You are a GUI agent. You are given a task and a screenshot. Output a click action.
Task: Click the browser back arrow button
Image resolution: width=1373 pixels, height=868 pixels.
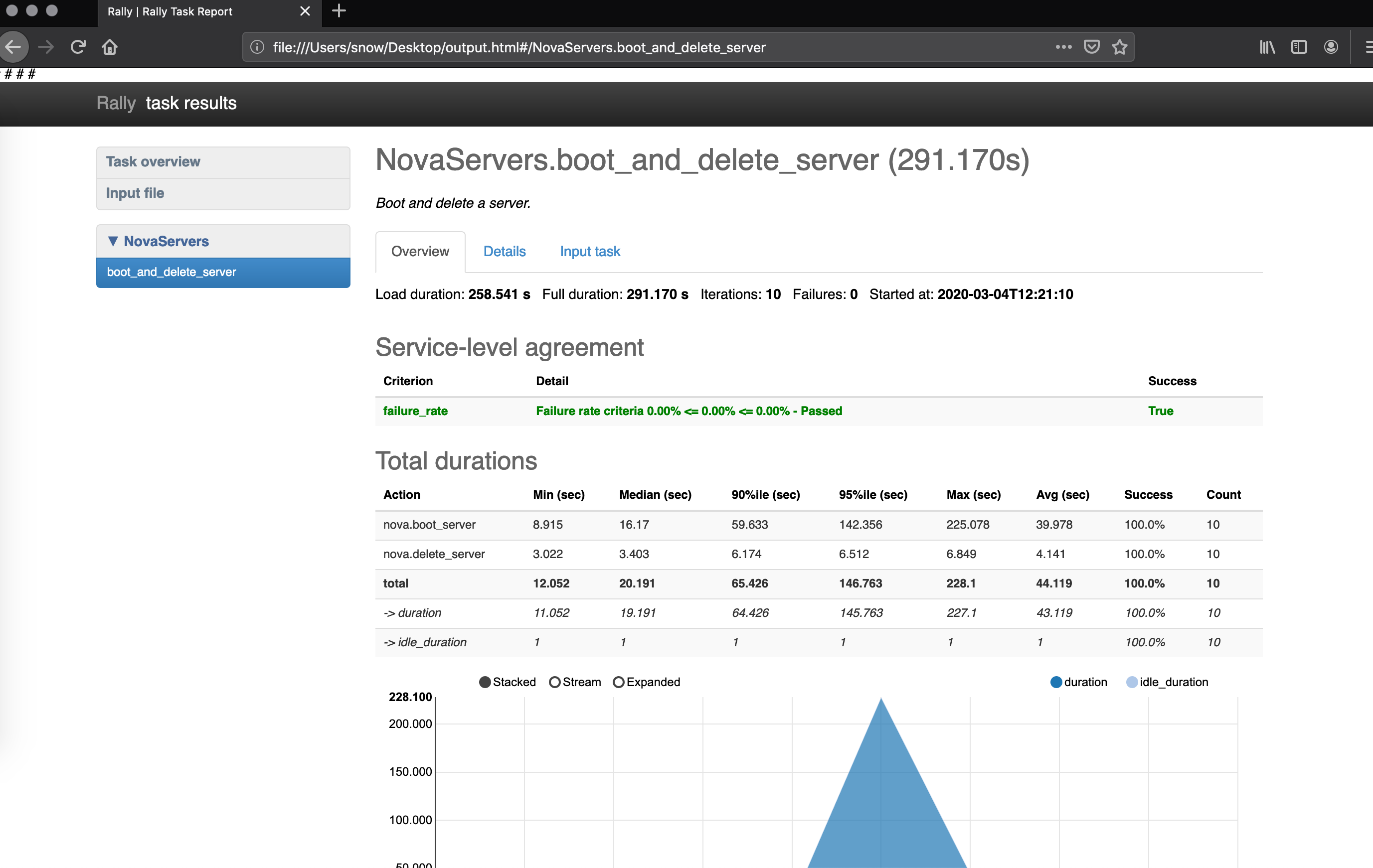[13, 47]
